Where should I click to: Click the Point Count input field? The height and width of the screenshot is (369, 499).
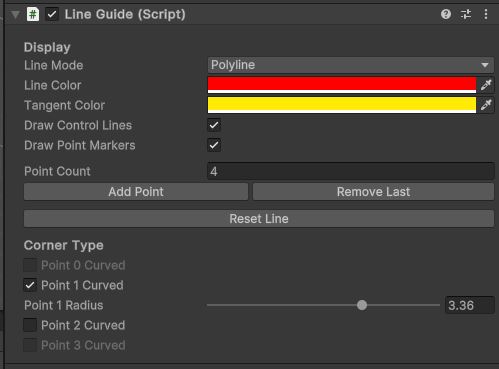[351, 171]
